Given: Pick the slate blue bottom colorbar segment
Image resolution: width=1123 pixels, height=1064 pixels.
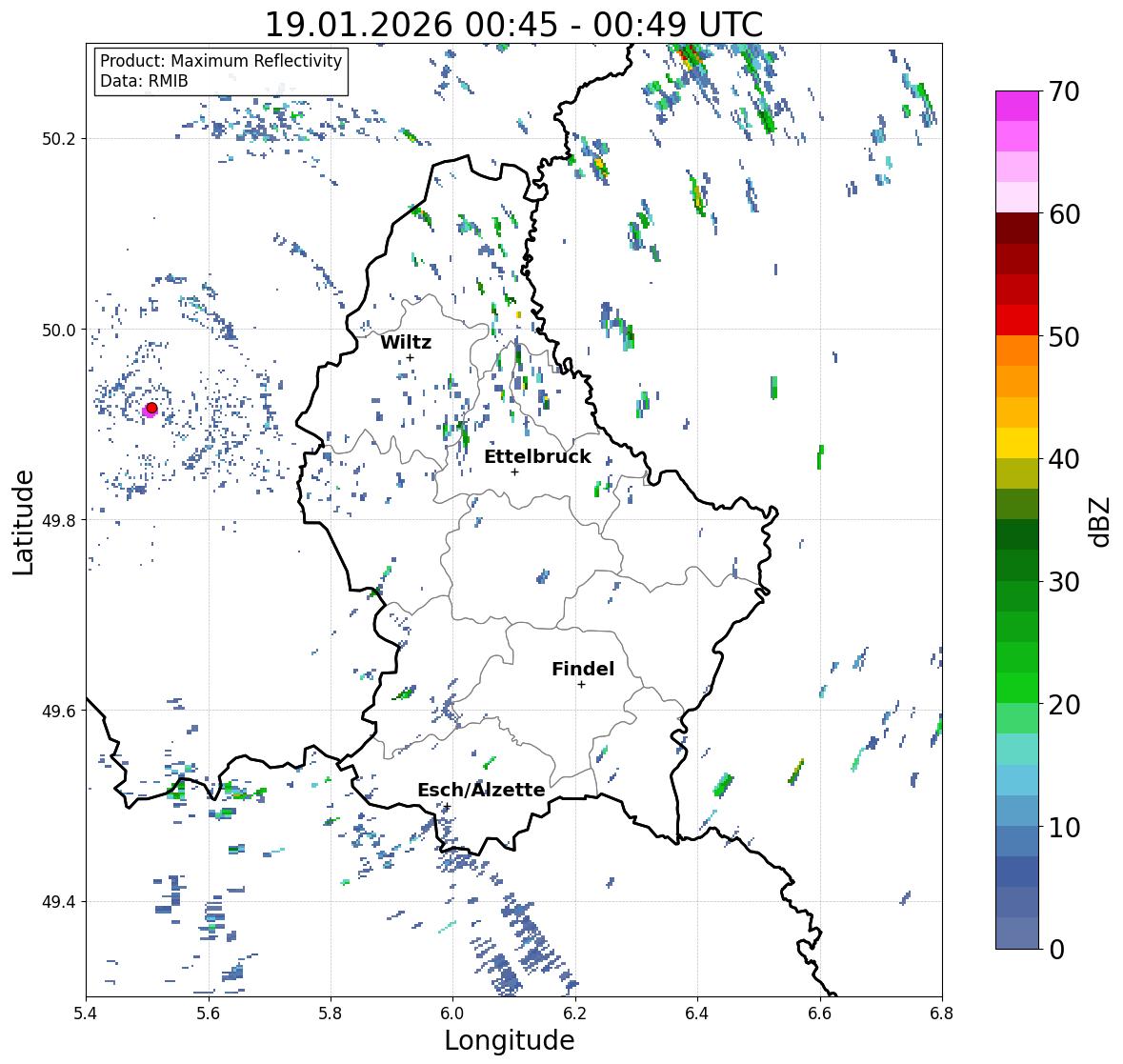Looking at the screenshot, I should point(1017,933).
